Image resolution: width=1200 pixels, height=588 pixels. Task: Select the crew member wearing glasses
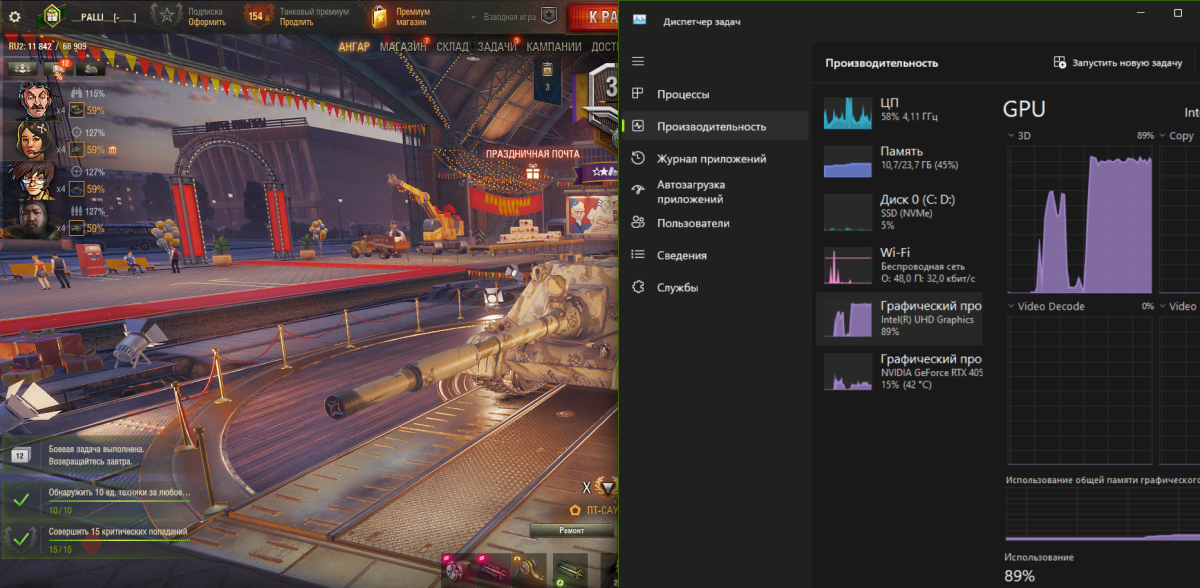click(33, 180)
